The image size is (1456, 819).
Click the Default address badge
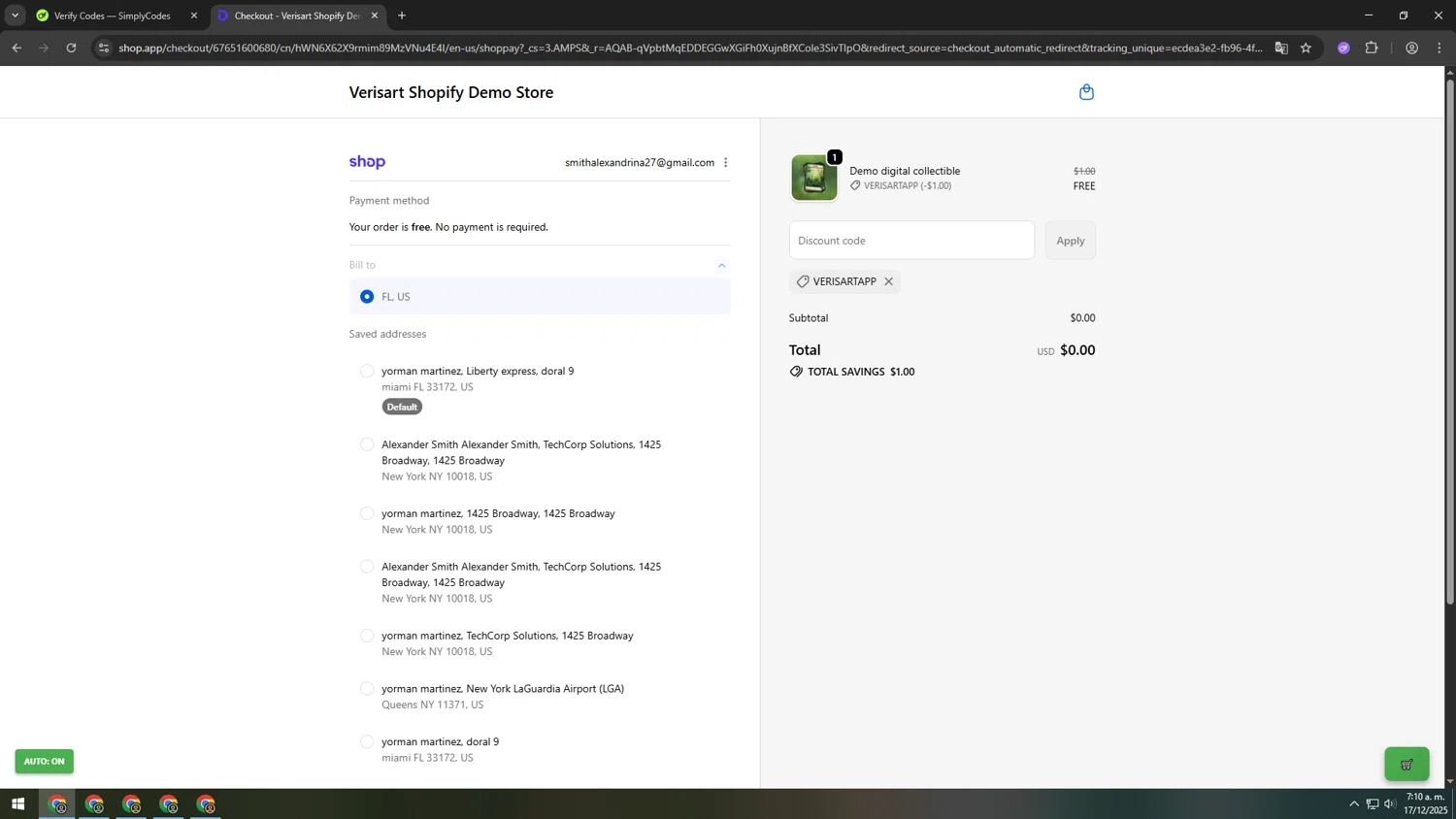click(x=402, y=407)
